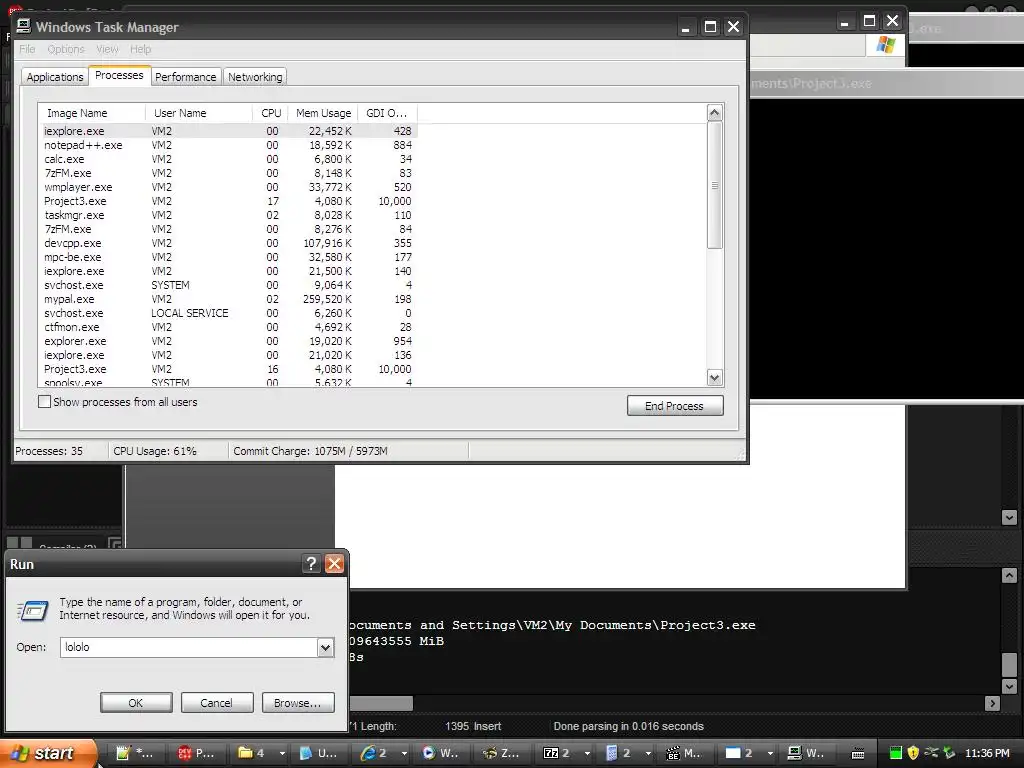Screen dimensions: 1024x768
Task: Select the taskmgr.exe process row
Action: (228, 216)
